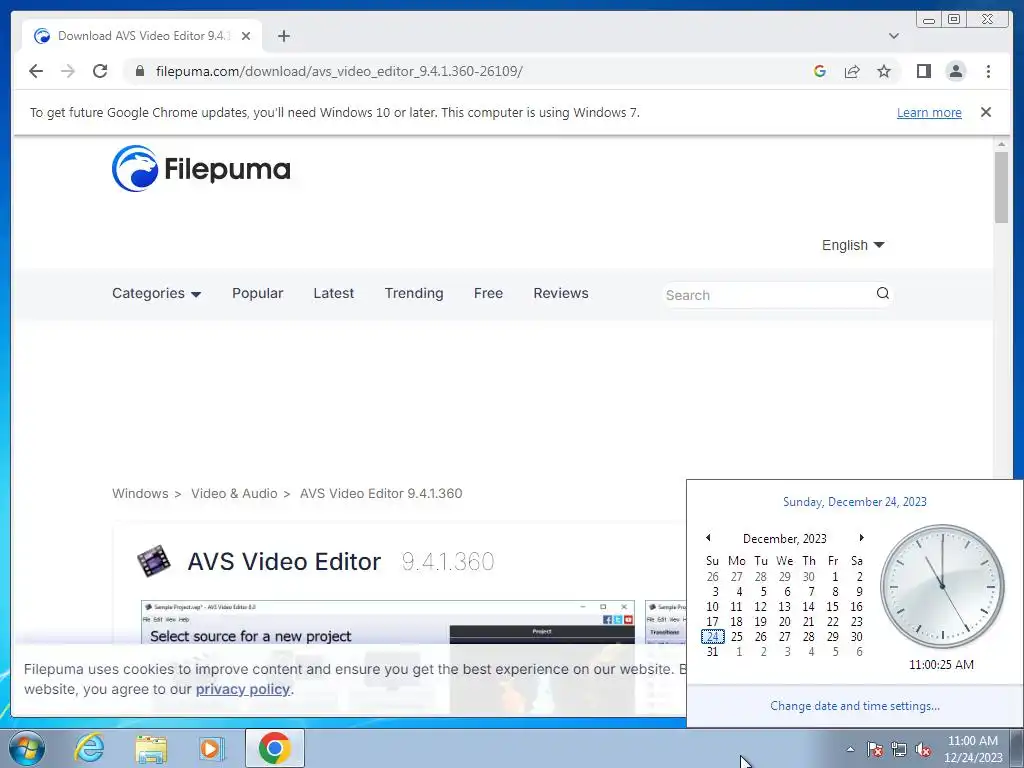Follow the Windows breadcrumb link
The image size is (1024, 768).
140,494
